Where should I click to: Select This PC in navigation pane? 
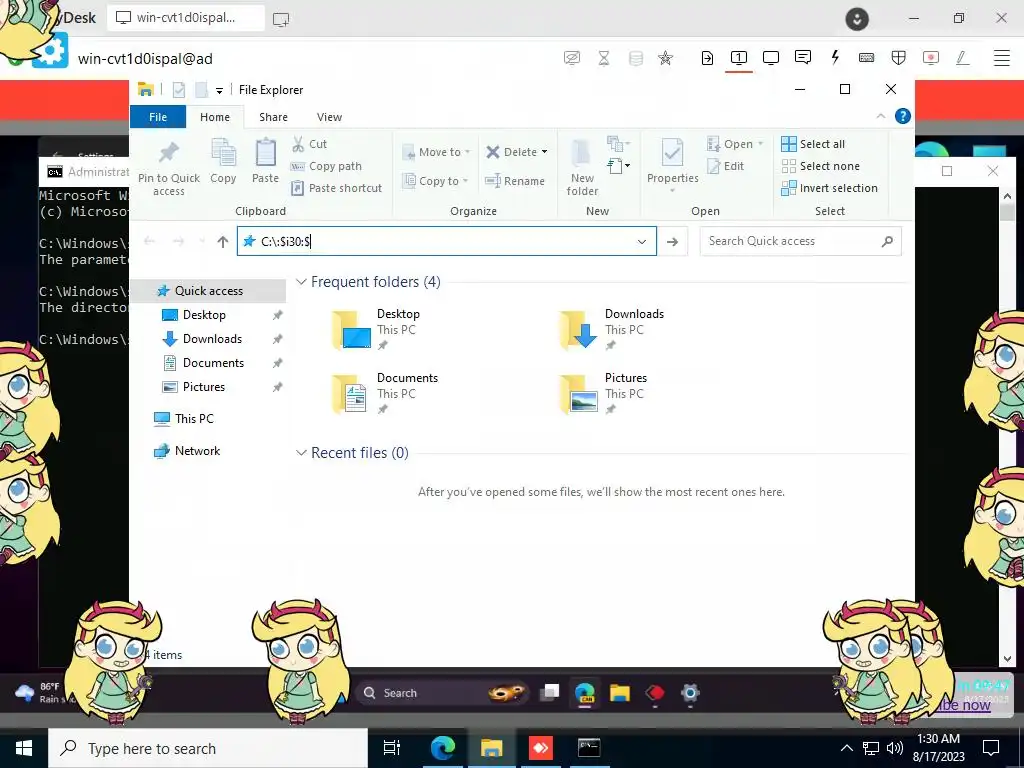194,419
